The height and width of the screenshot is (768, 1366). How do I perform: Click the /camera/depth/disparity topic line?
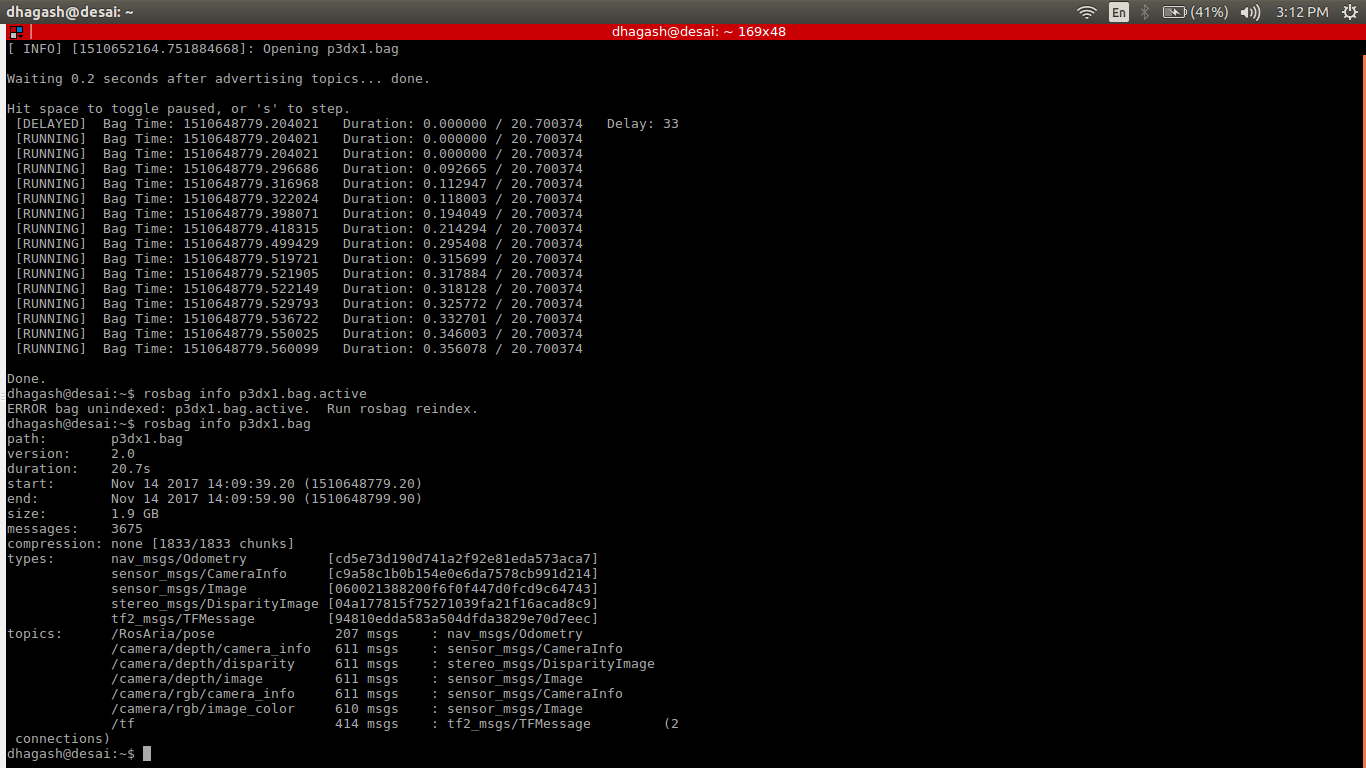(x=203, y=664)
